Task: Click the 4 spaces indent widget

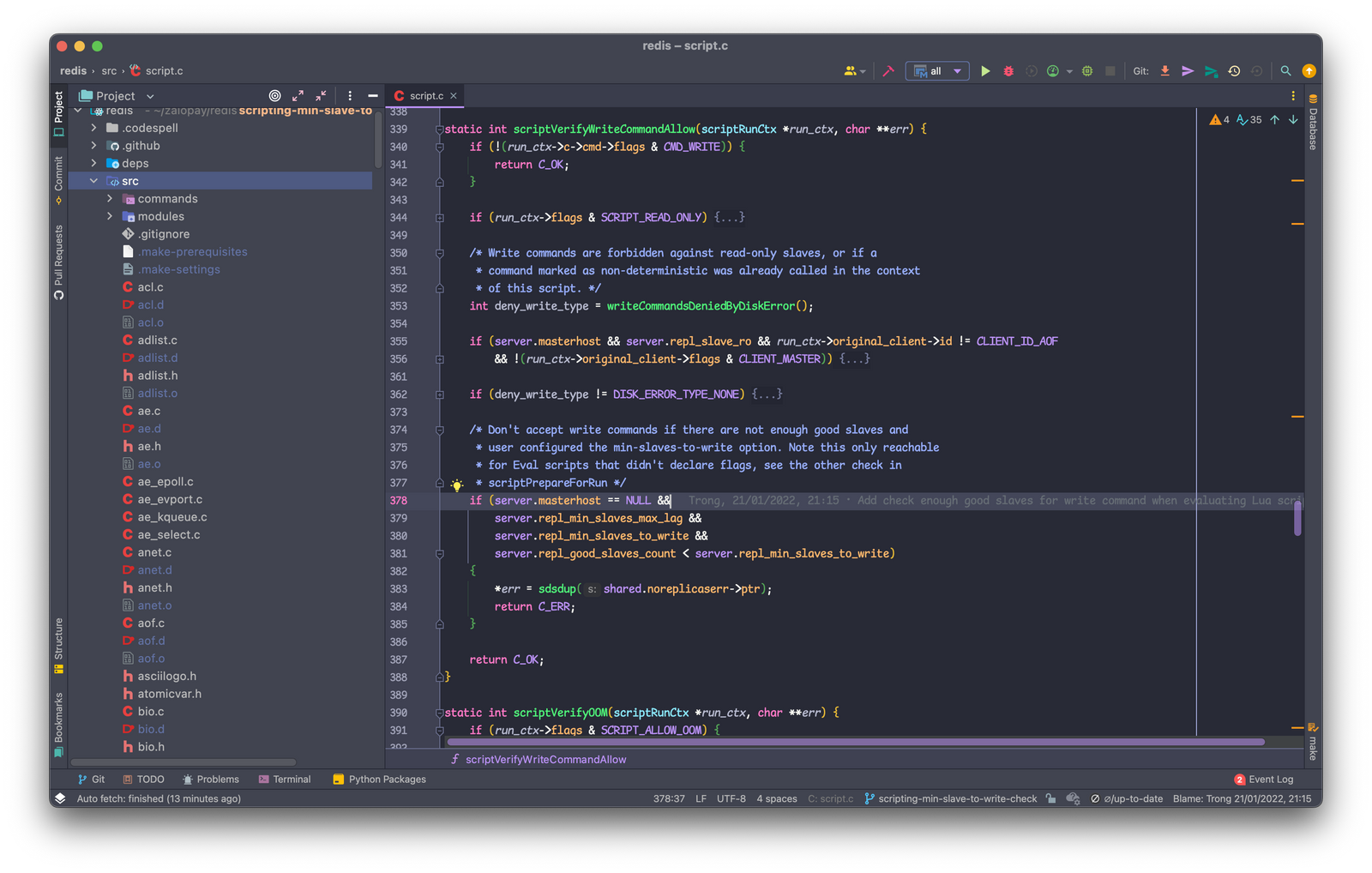Action: coord(777,798)
